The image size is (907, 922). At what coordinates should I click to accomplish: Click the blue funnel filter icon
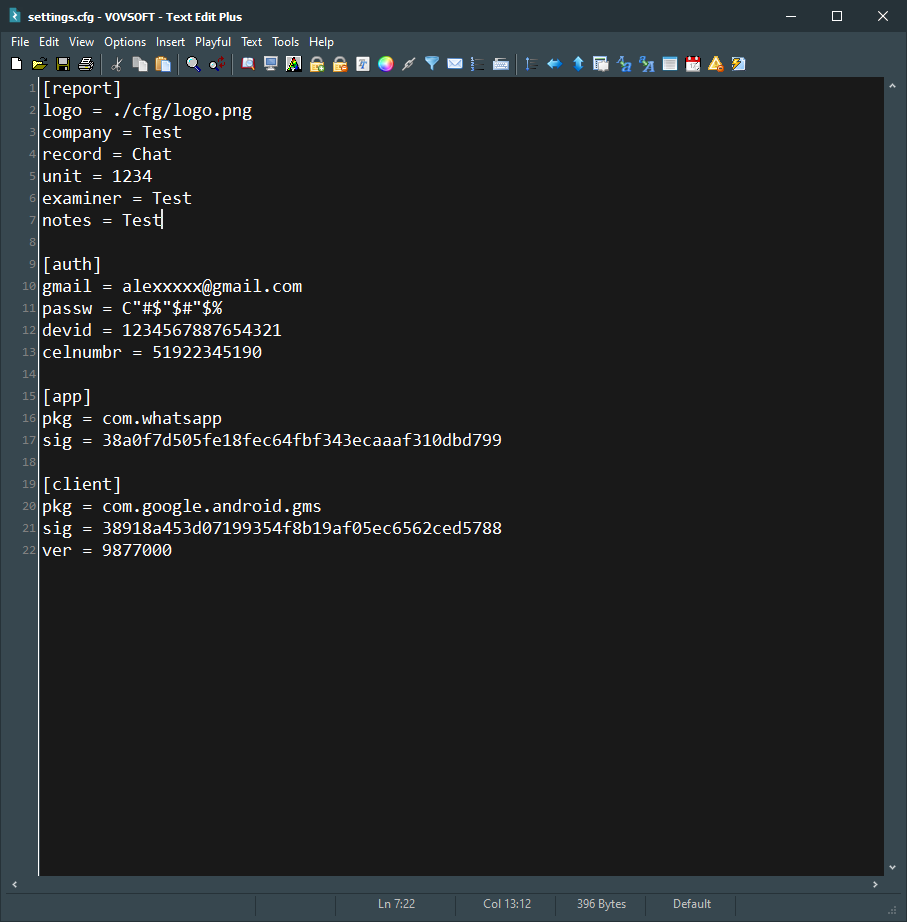click(x=432, y=64)
